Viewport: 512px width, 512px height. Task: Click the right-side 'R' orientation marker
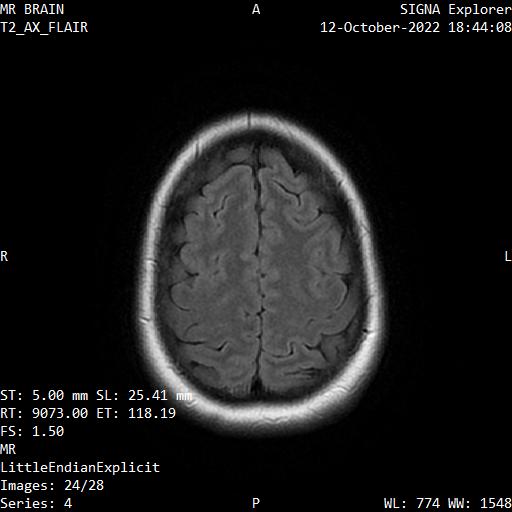click(x=4, y=256)
